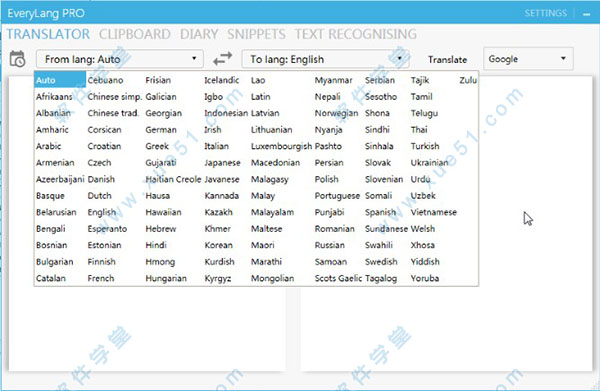Select Catalan from the list
This screenshot has width=600, height=391.
51,278
